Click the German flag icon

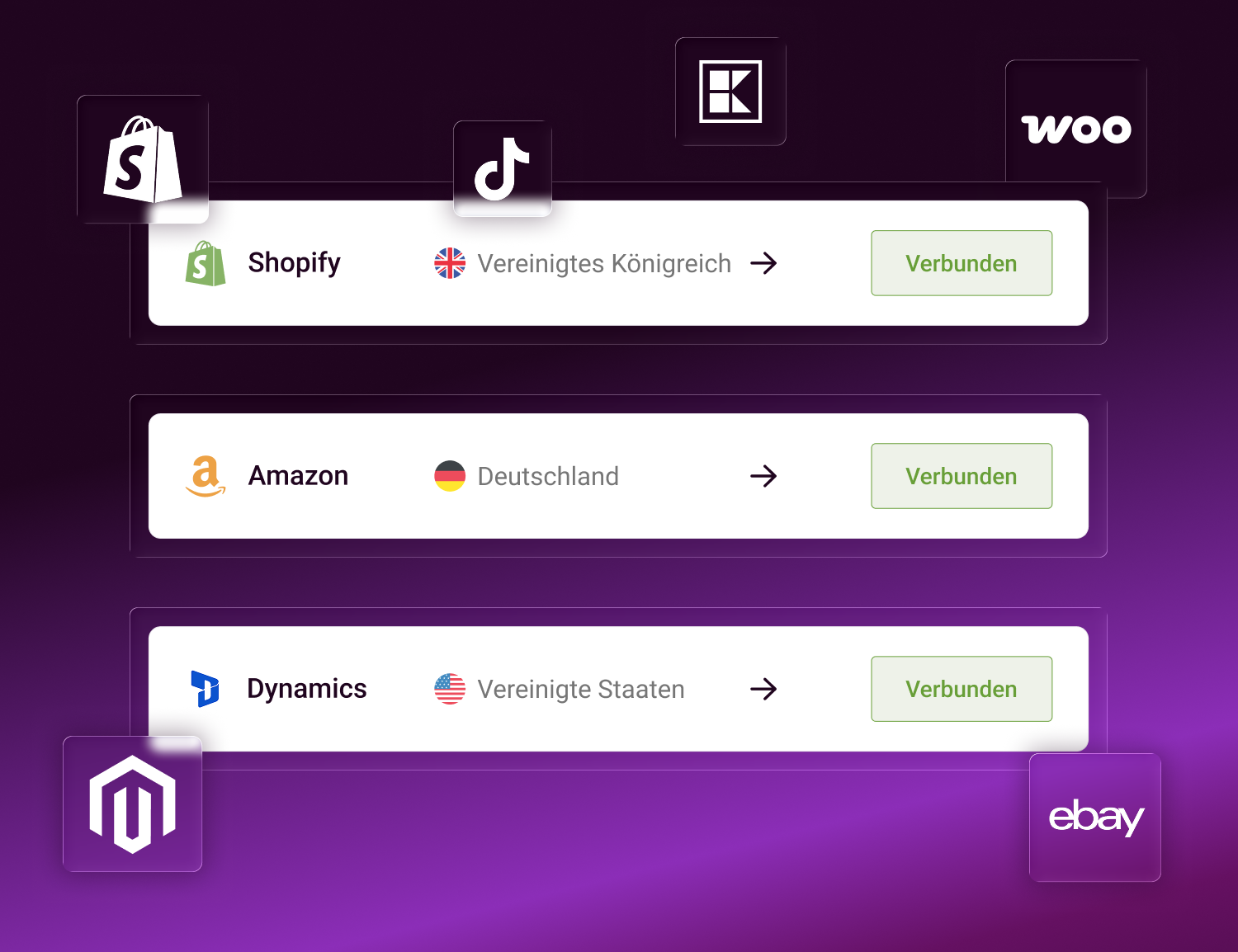450,476
